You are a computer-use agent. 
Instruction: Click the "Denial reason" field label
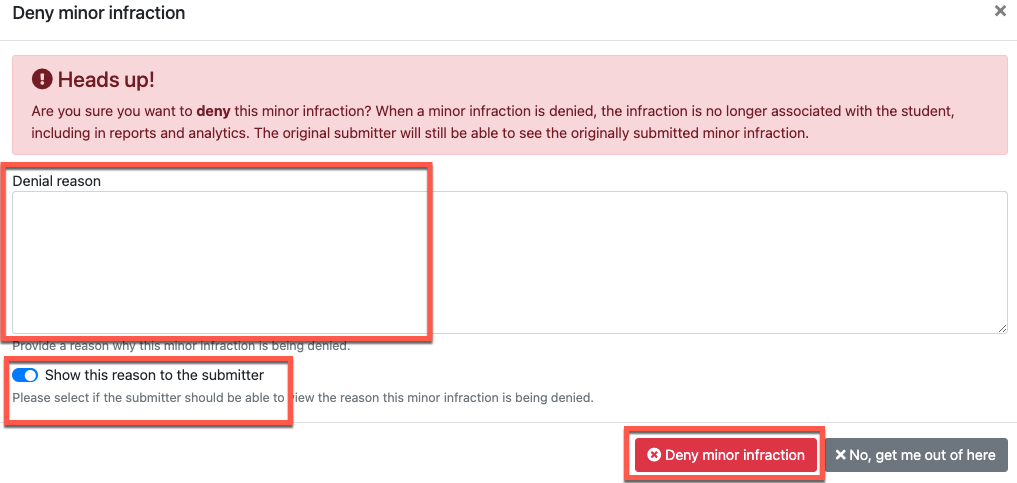56,182
